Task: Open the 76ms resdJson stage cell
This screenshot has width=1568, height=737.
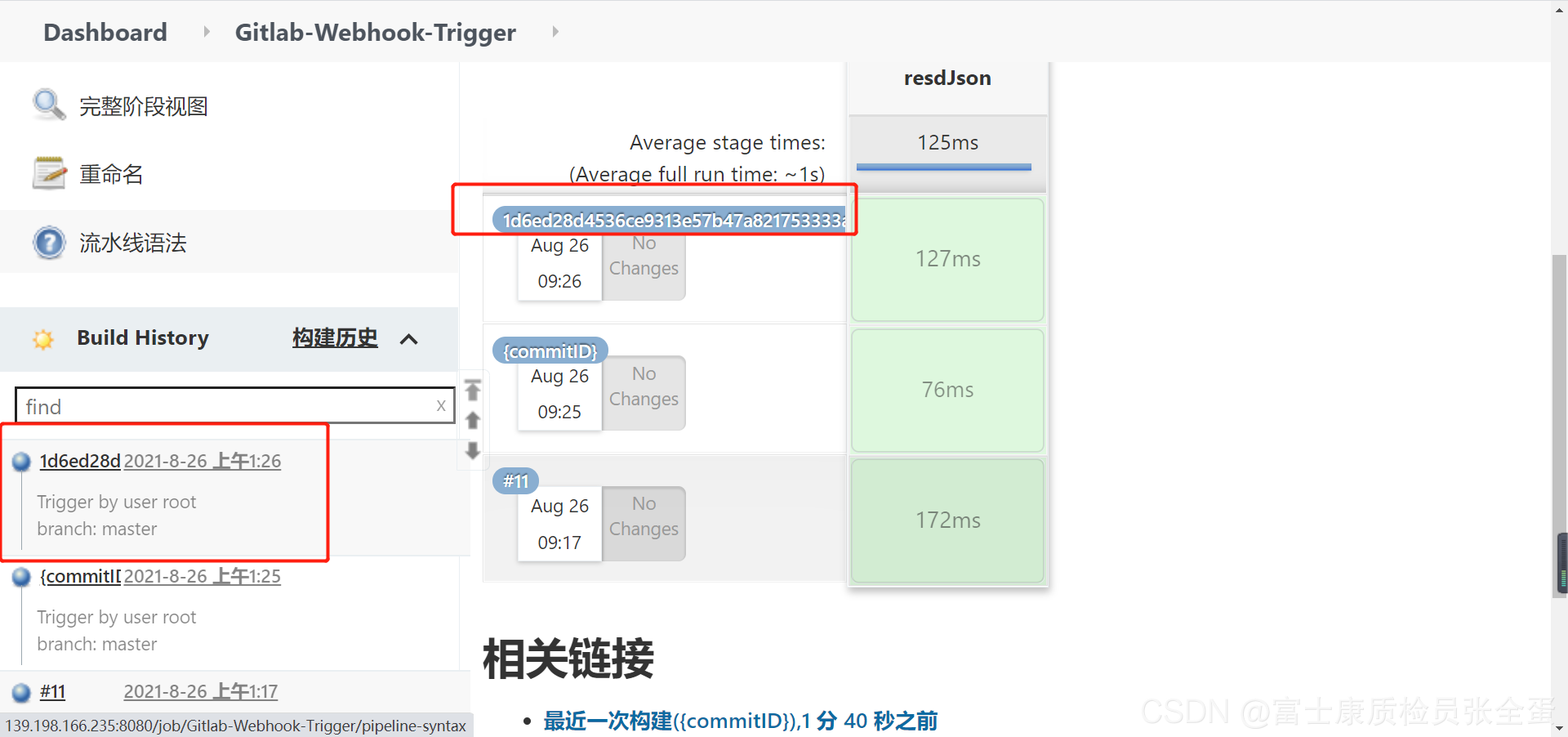Action: (x=947, y=390)
